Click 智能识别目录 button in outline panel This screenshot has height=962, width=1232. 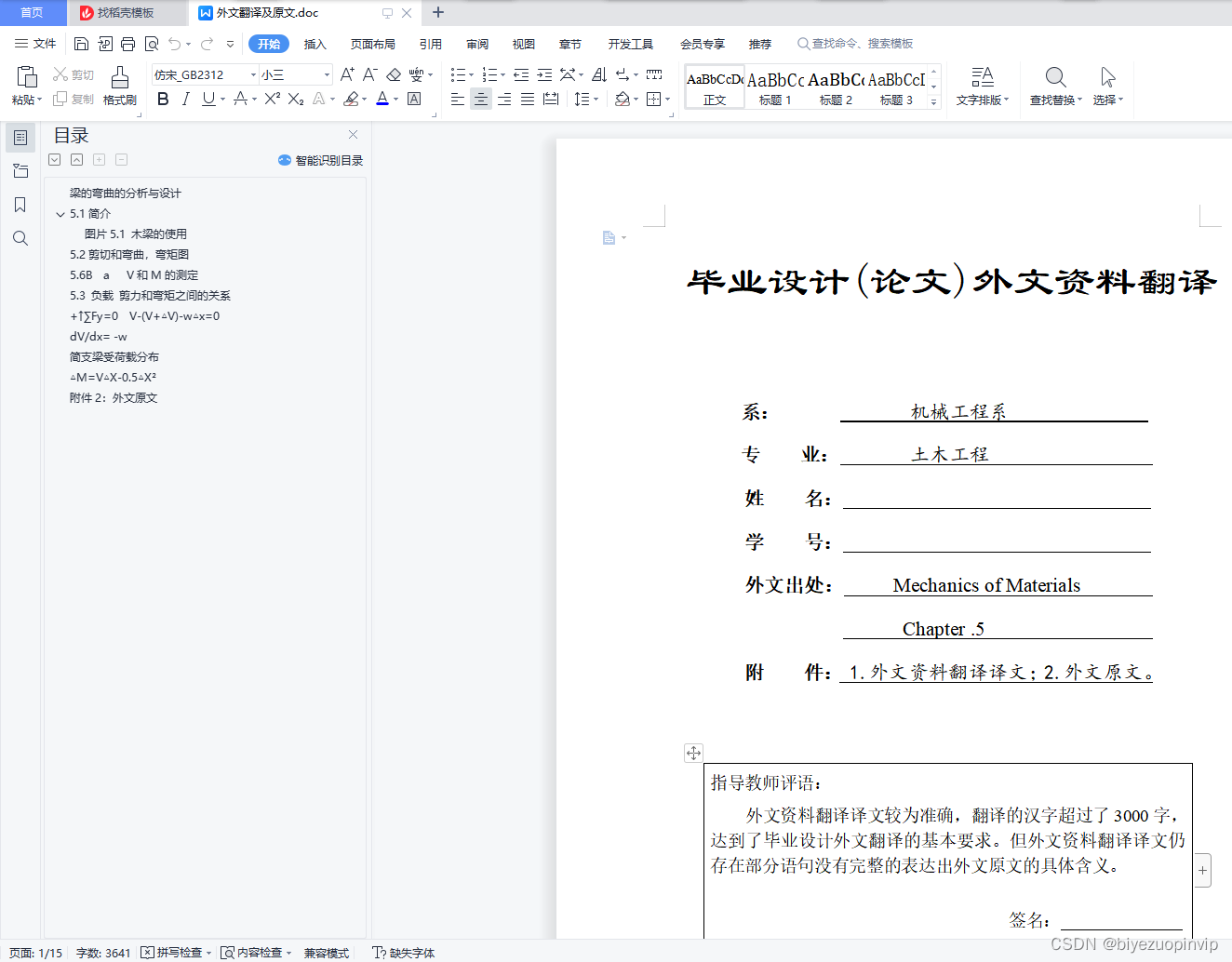[320, 160]
